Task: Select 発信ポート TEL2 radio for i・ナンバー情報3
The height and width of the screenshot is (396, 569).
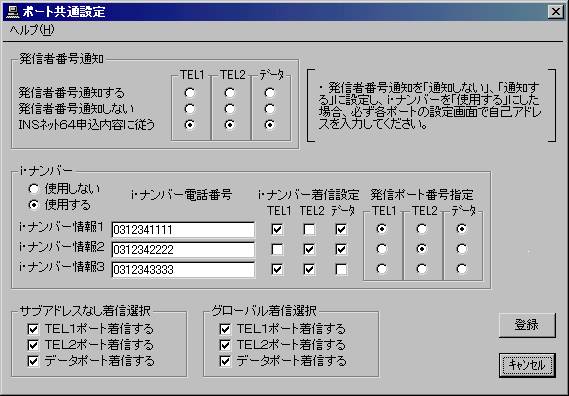Action: click(x=421, y=269)
